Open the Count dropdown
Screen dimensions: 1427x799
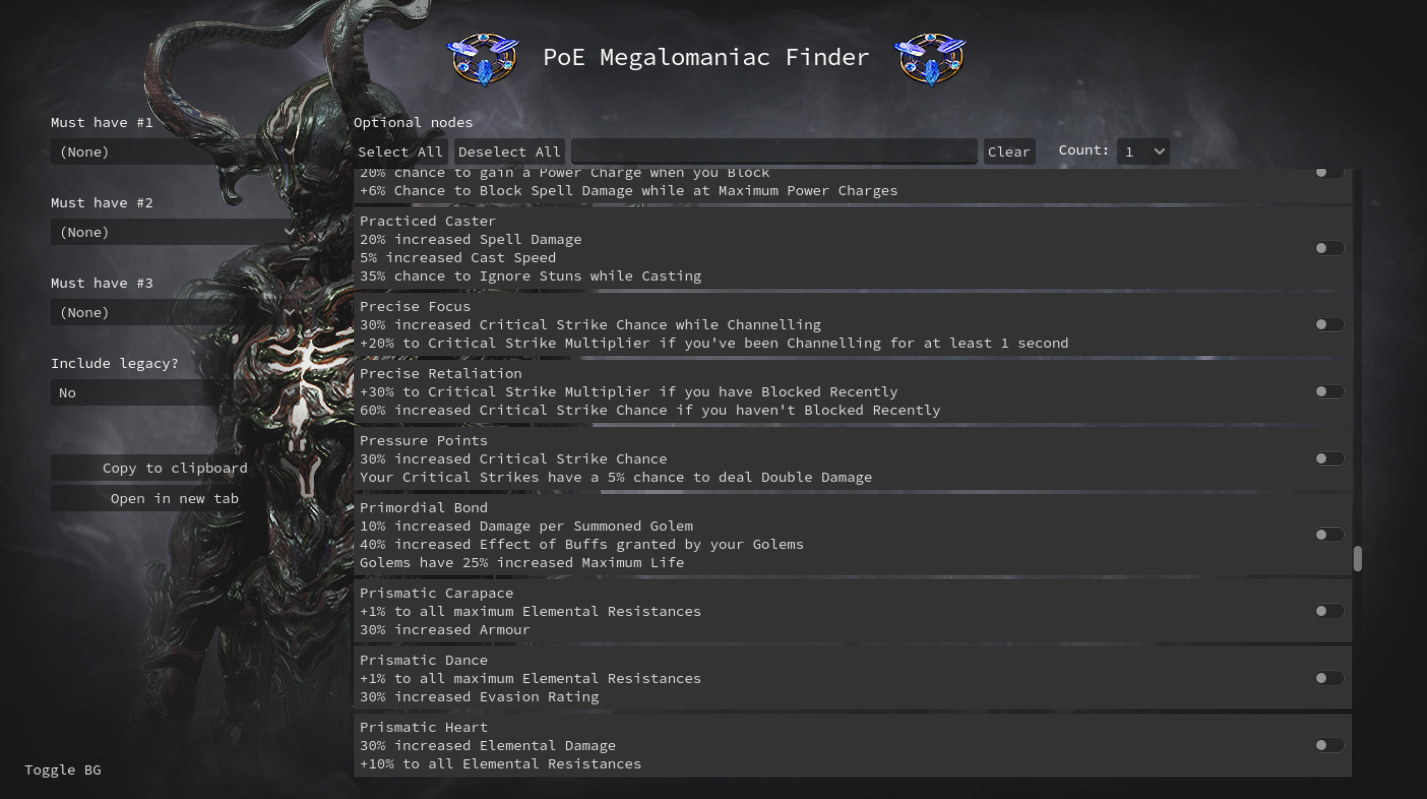pyautogui.click(x=1143, y=151)
